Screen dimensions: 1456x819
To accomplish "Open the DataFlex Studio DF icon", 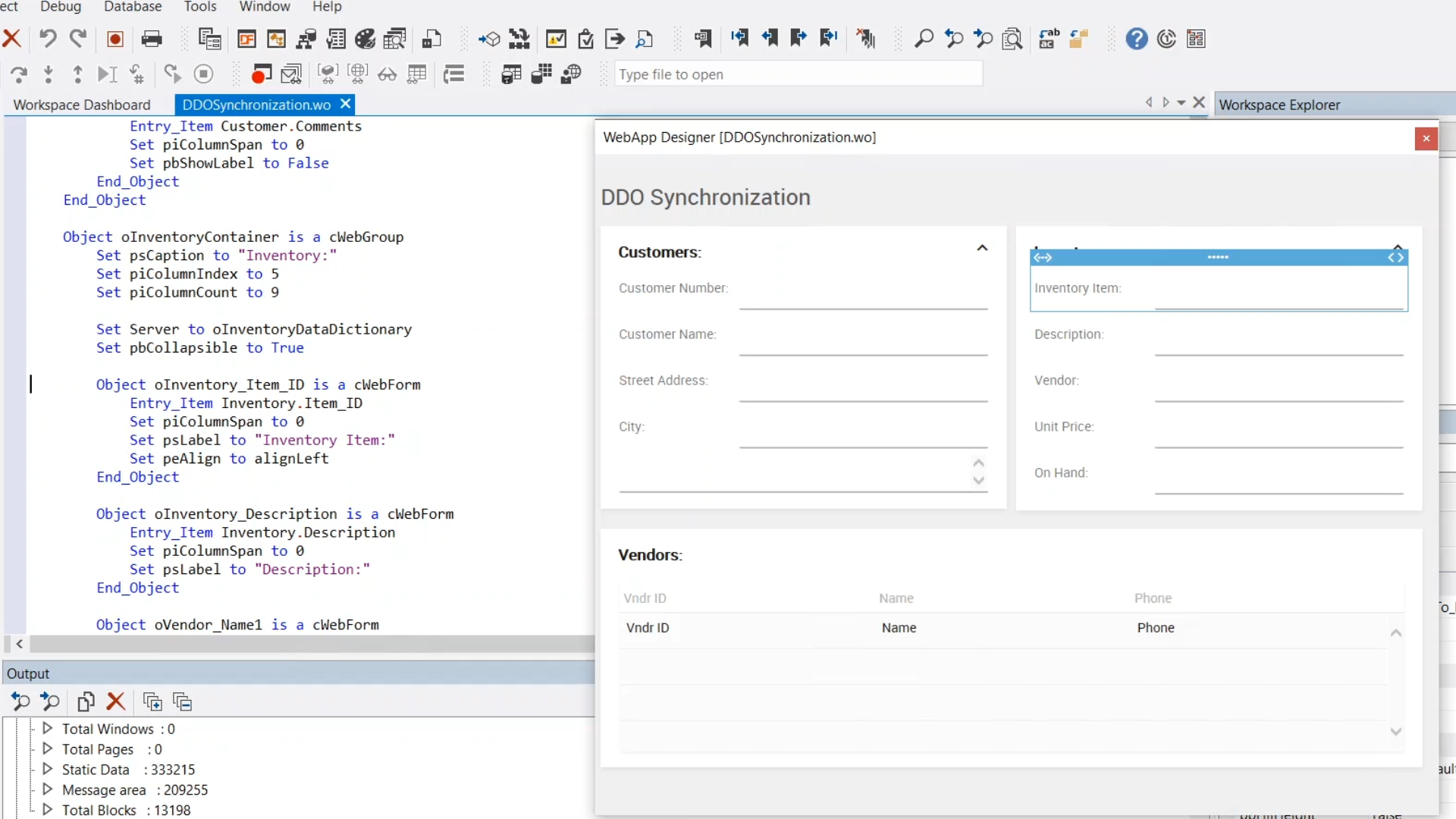I will (247, 39).
